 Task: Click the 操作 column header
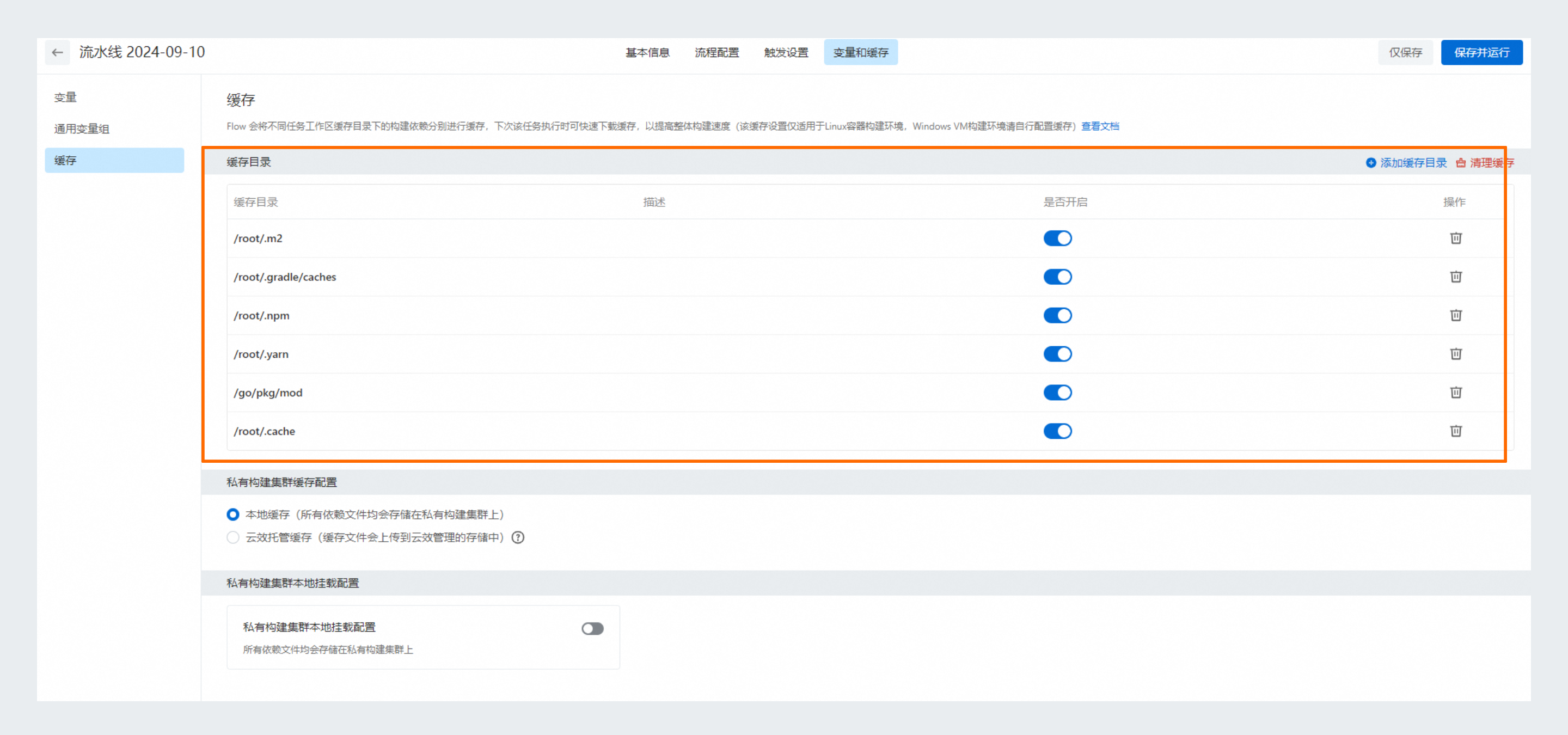pos(1454,202)
